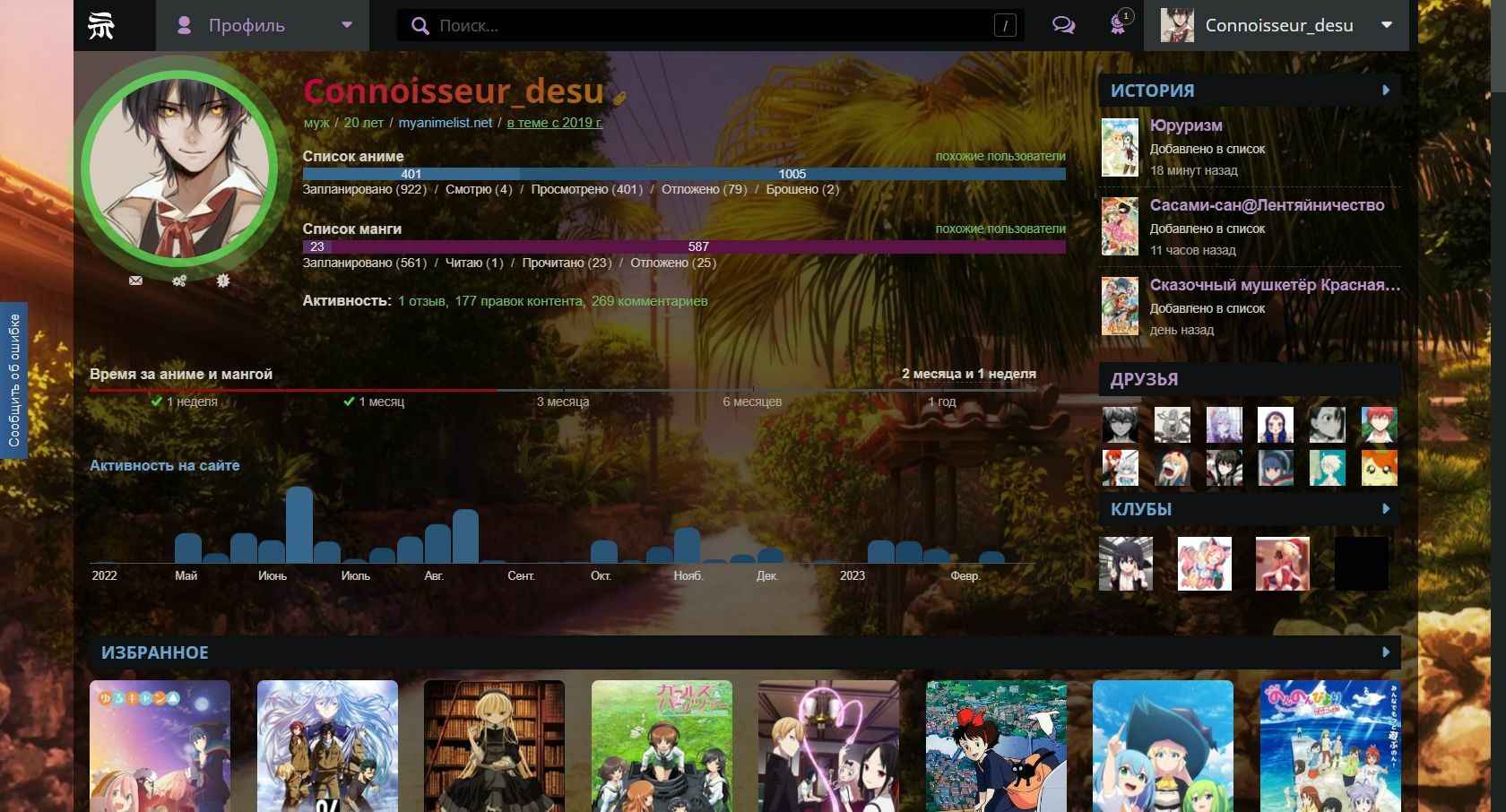Click into the Поиск search field

point(708,26)
